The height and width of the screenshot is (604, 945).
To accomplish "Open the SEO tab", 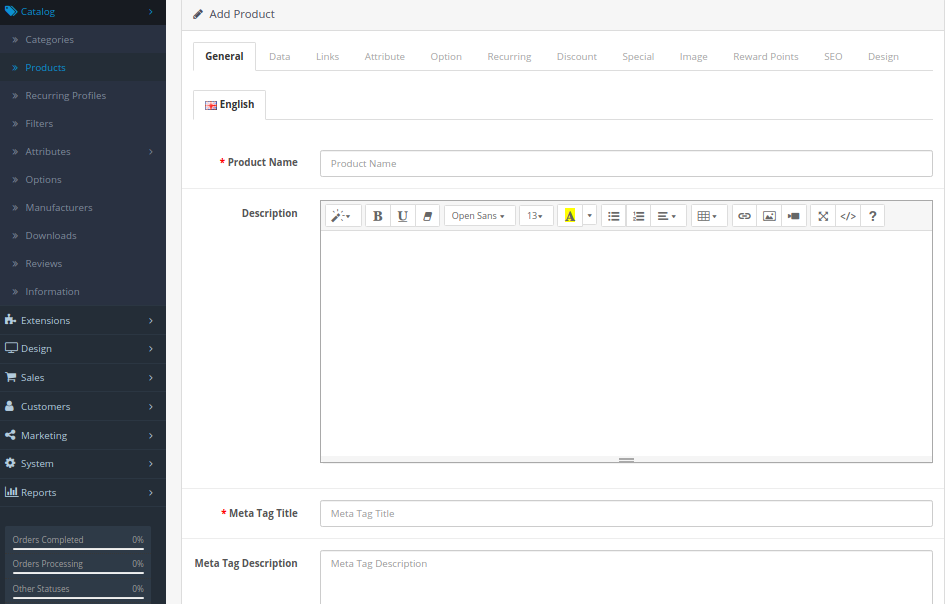I will 833,56.
